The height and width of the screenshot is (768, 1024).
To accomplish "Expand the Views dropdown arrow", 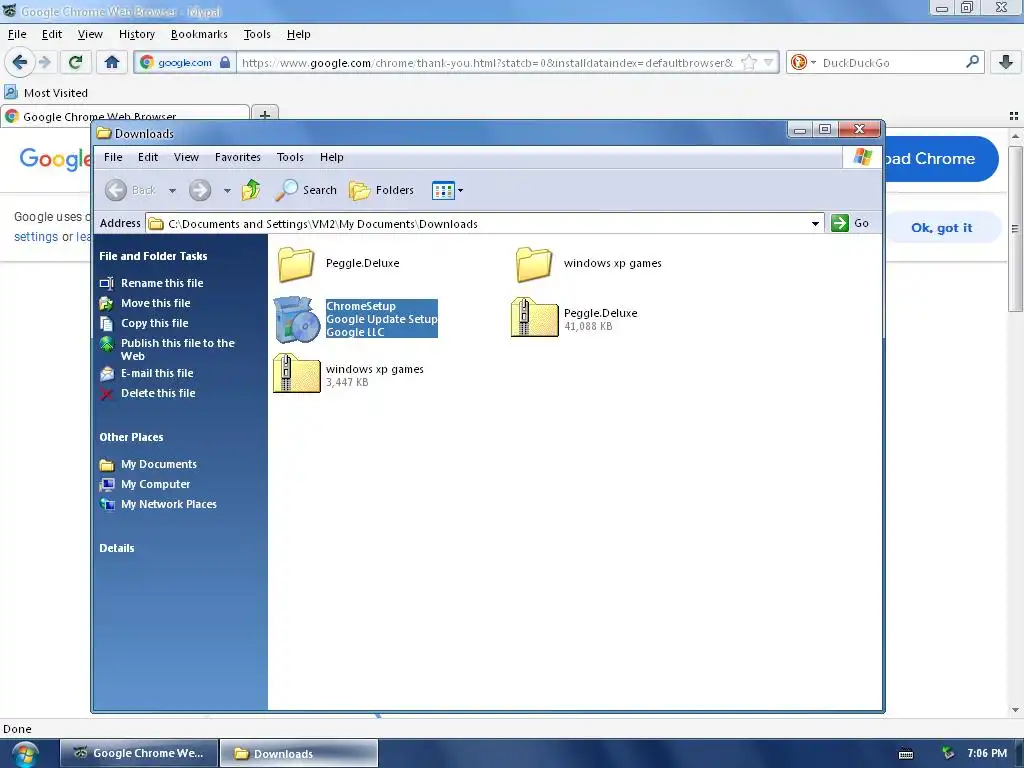I will (460, 191).
